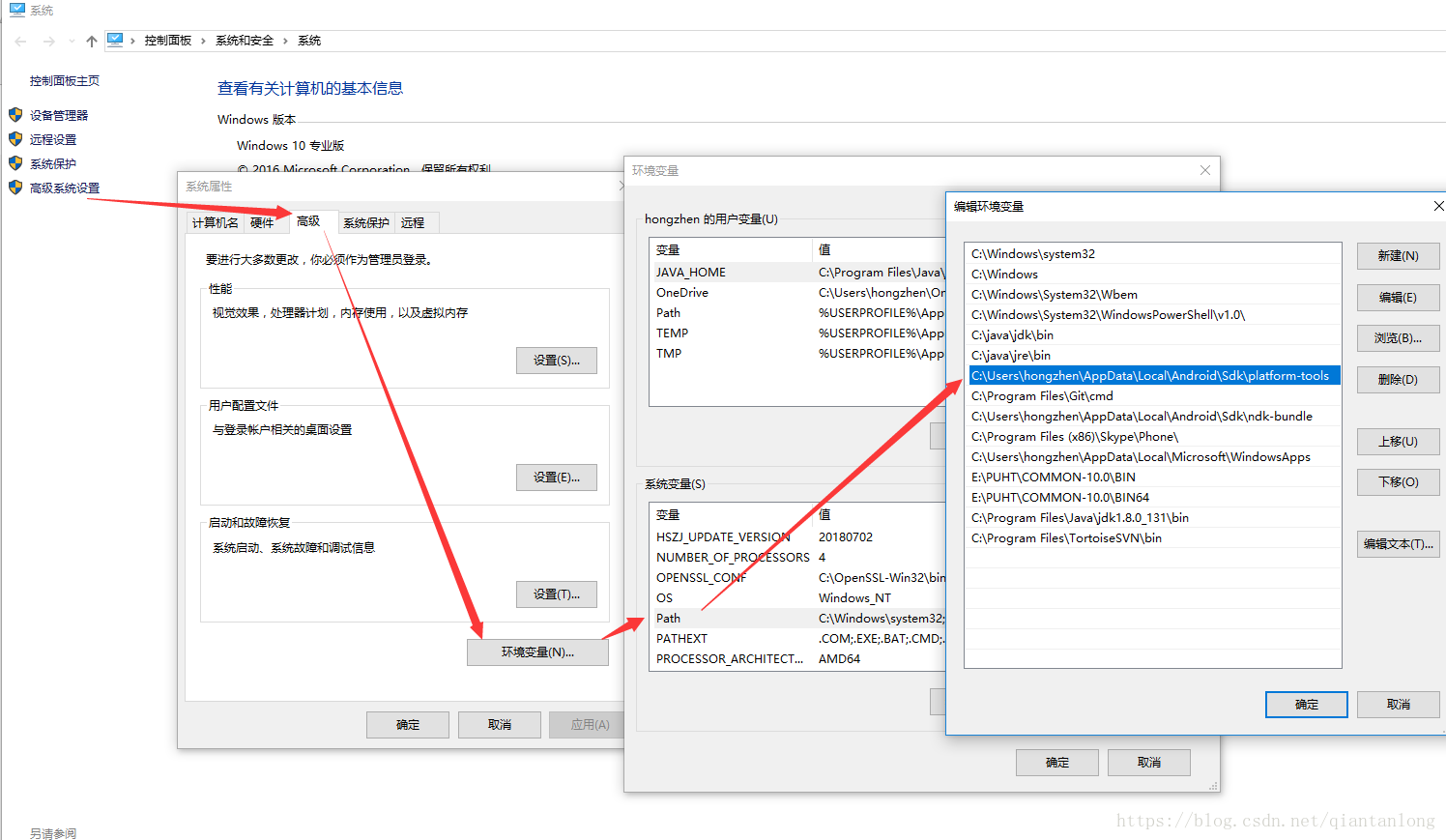Select PROCESSOR_ARCHITECT... system variable row
This screenshot has height=840, width=1446.
coord(797,659)
